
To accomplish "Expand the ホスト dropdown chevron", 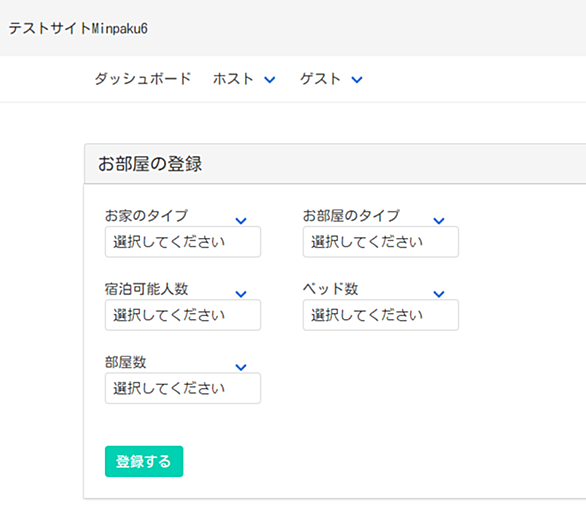I will point(270,80).
